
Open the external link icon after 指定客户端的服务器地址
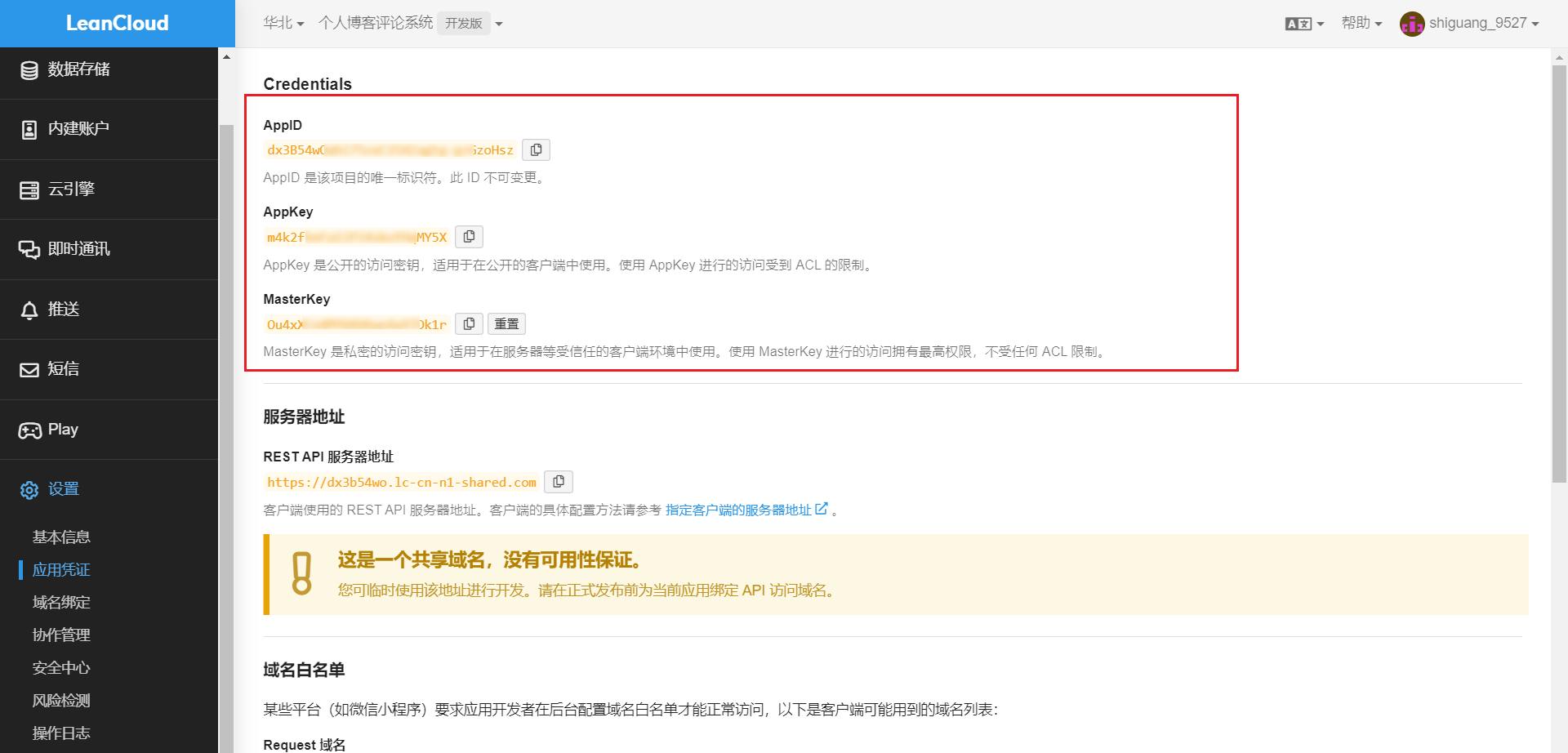coord(822,509)
